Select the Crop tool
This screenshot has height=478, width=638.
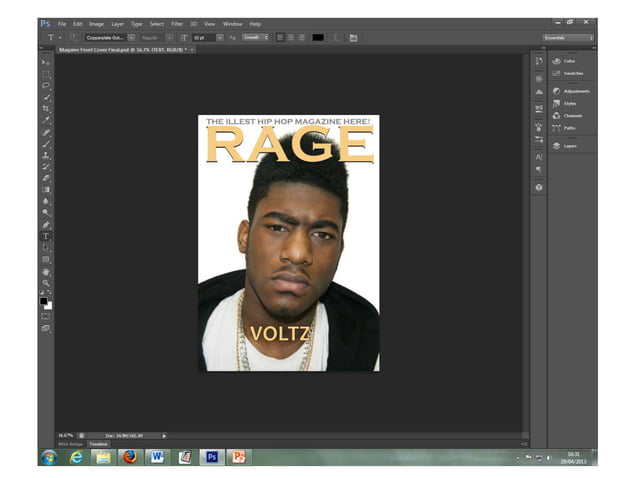pos(46,108)
